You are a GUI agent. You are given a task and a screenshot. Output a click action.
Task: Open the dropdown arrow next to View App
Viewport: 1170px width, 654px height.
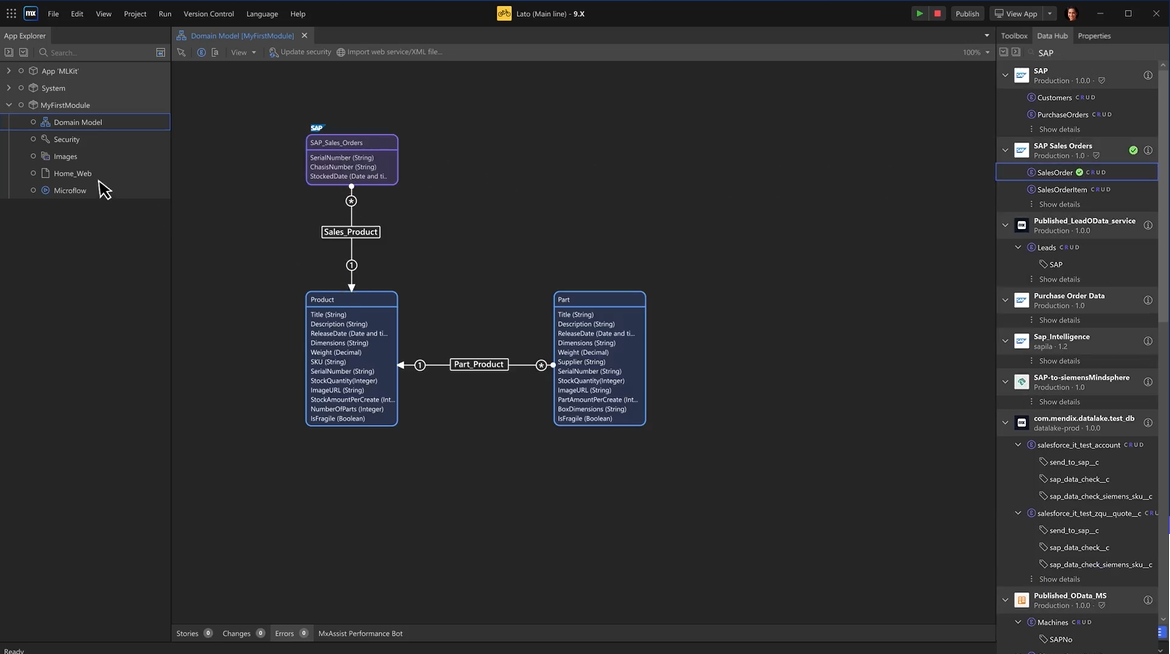pos(1049,13)
